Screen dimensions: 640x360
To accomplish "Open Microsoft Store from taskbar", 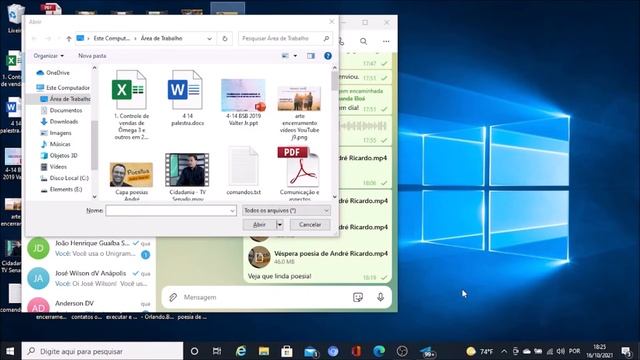I will (287, 351).
